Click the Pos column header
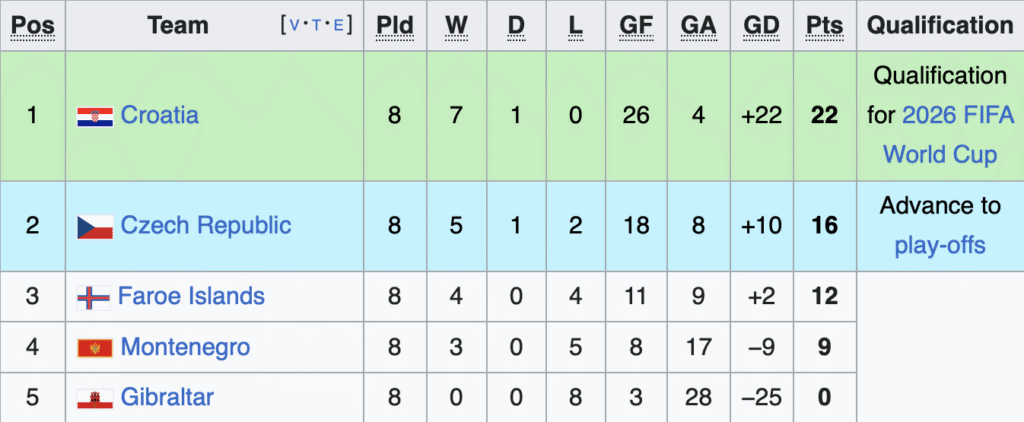Screen dimensions: 1024x422 32,26
